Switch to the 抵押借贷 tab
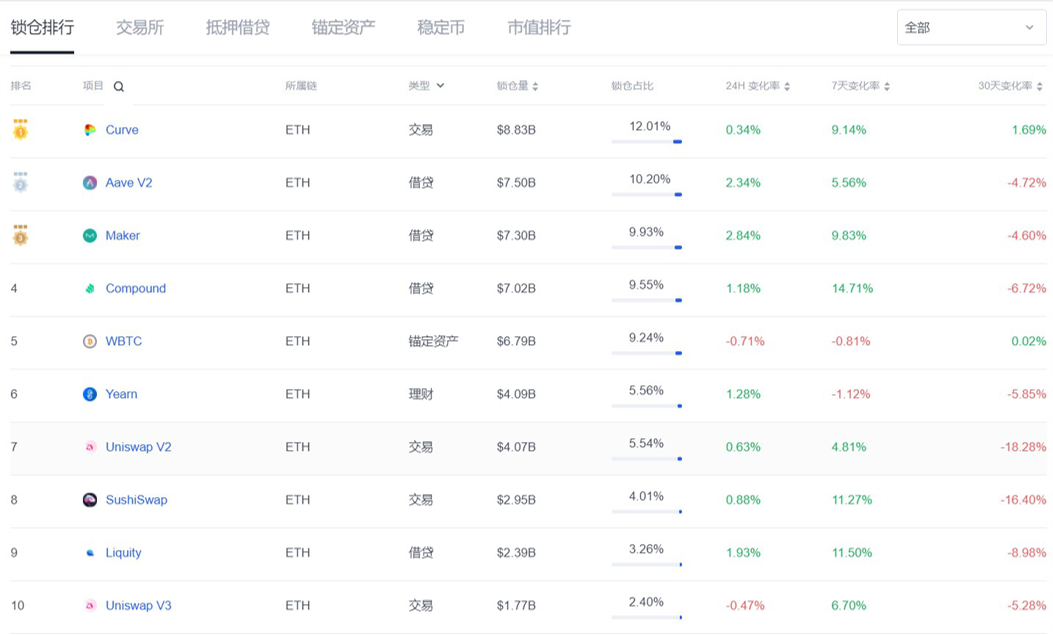 pyautogui.click(x=238, y=28)
